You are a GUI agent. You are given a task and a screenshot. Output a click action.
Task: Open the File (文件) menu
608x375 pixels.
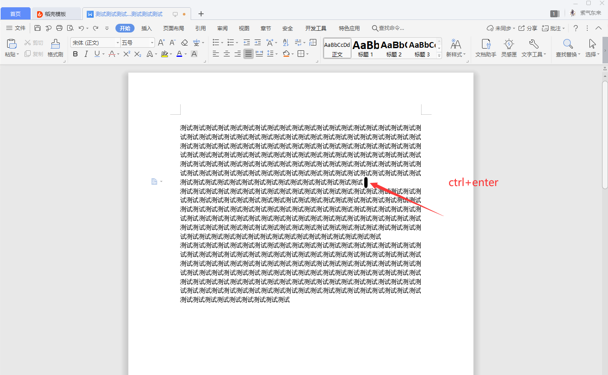16,28
